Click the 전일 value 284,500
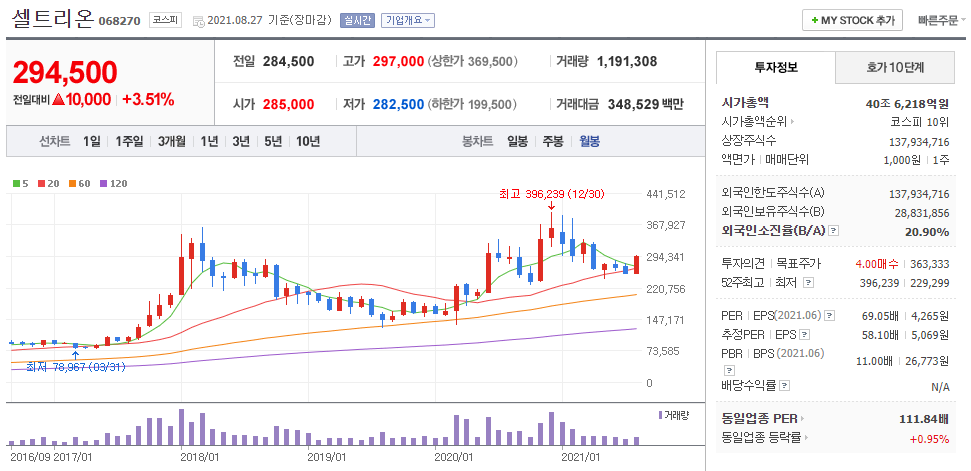 289,62
